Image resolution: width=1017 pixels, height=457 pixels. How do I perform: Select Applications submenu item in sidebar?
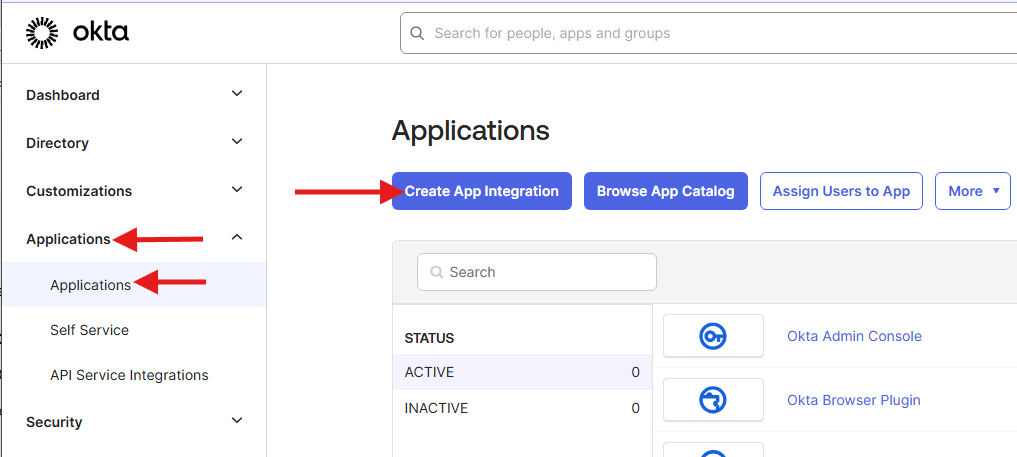pos(90,285)
